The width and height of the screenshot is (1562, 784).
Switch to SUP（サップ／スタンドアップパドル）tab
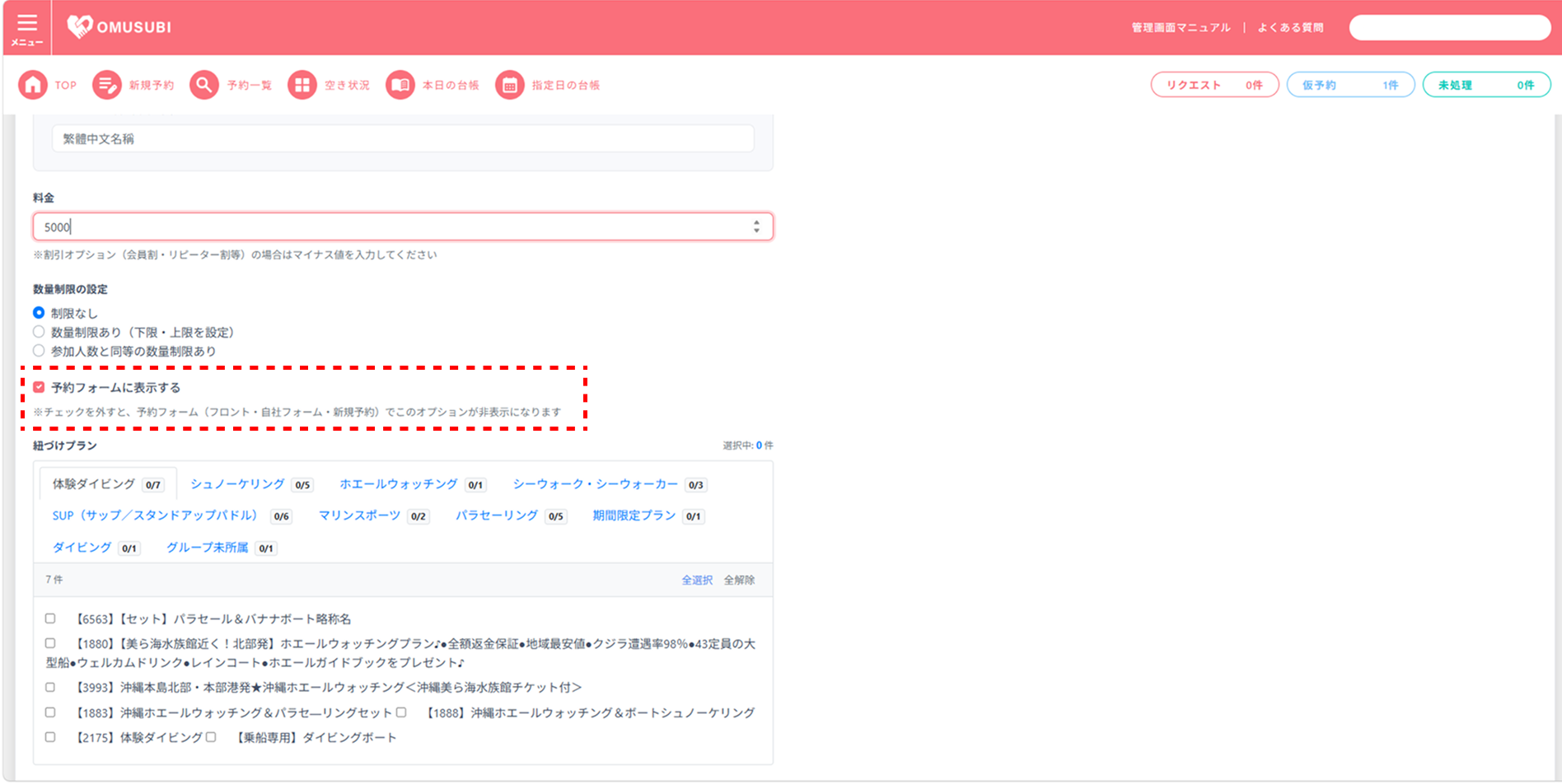(171, 516)
